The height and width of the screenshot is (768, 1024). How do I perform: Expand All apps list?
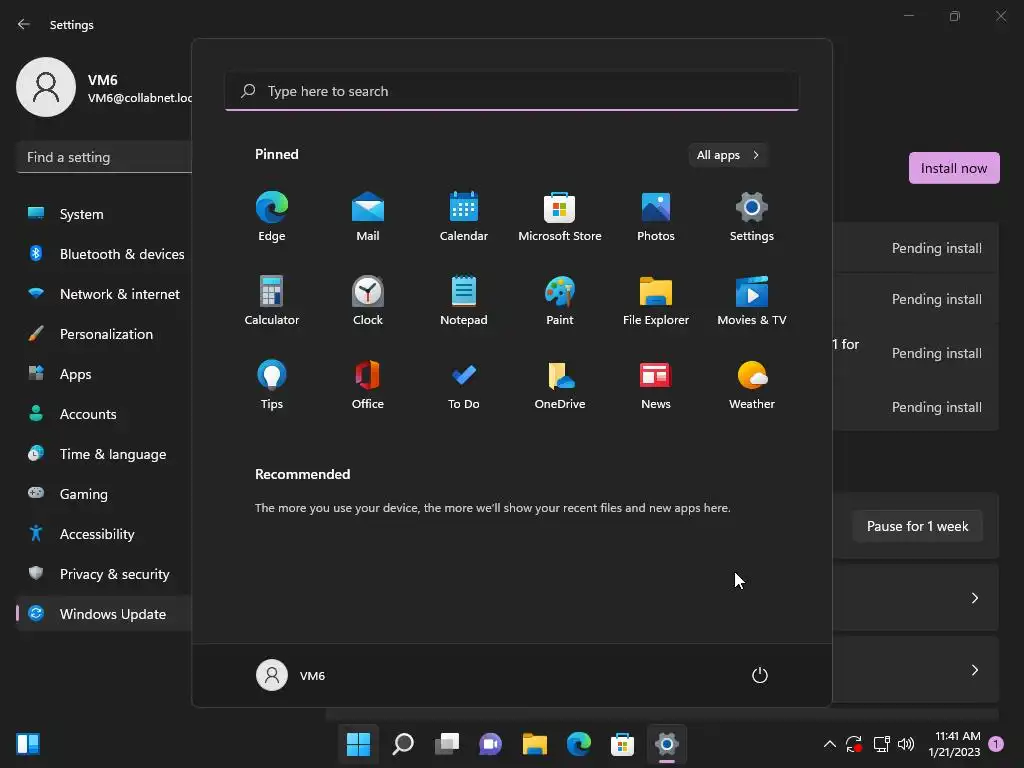[x=728, y=155]
